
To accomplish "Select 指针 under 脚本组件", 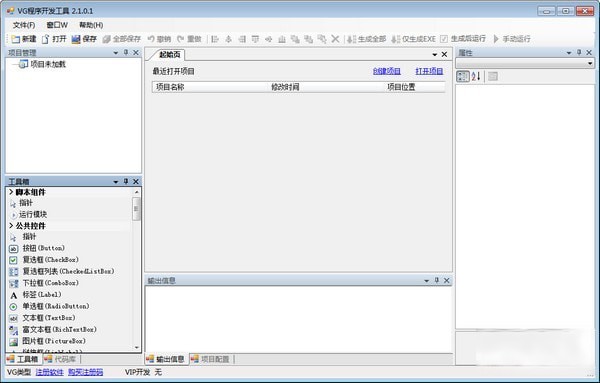I will 26,203.
